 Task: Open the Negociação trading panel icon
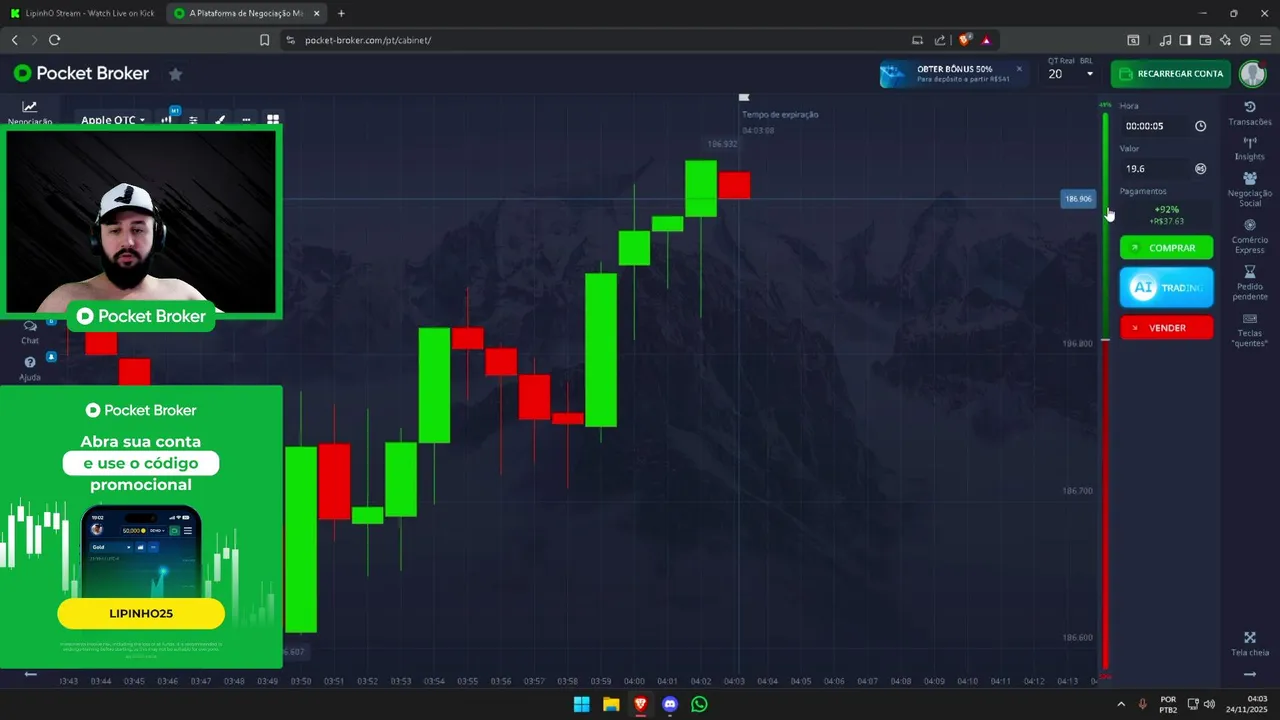(30, 109)
